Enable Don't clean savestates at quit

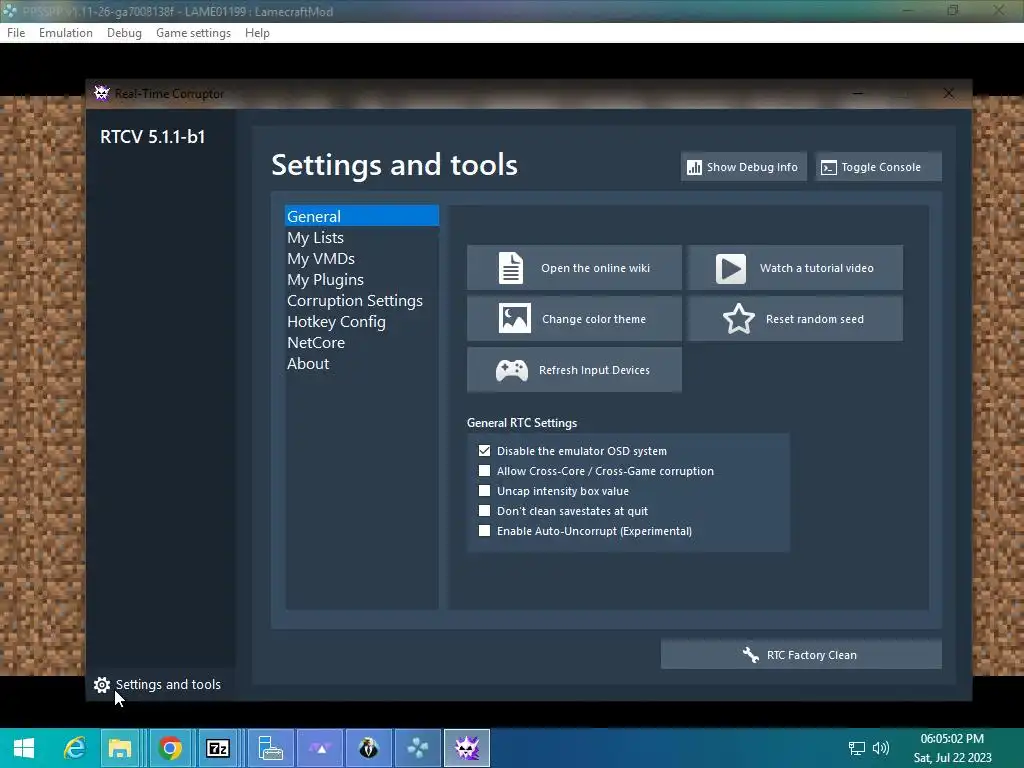[x=485, y=511]
